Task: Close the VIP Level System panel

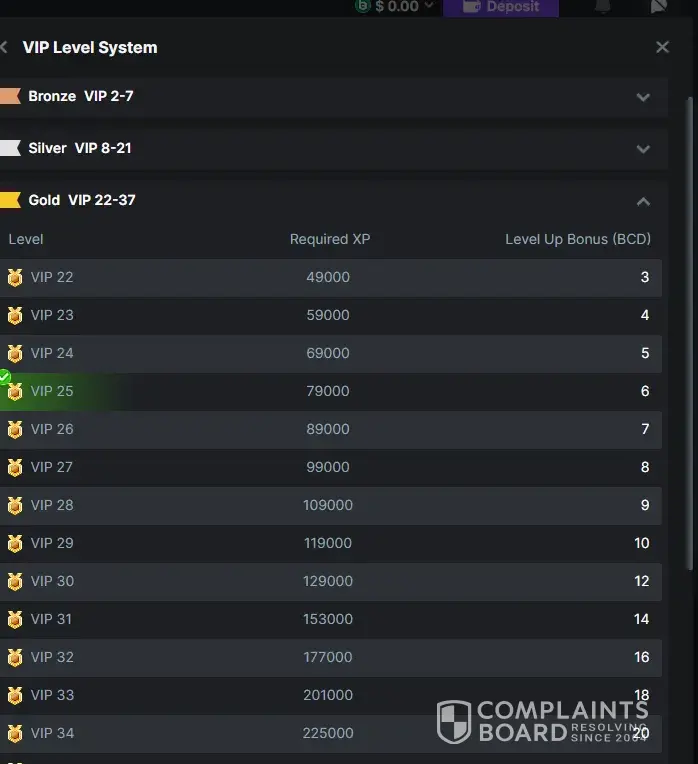Action: (662, 47)
